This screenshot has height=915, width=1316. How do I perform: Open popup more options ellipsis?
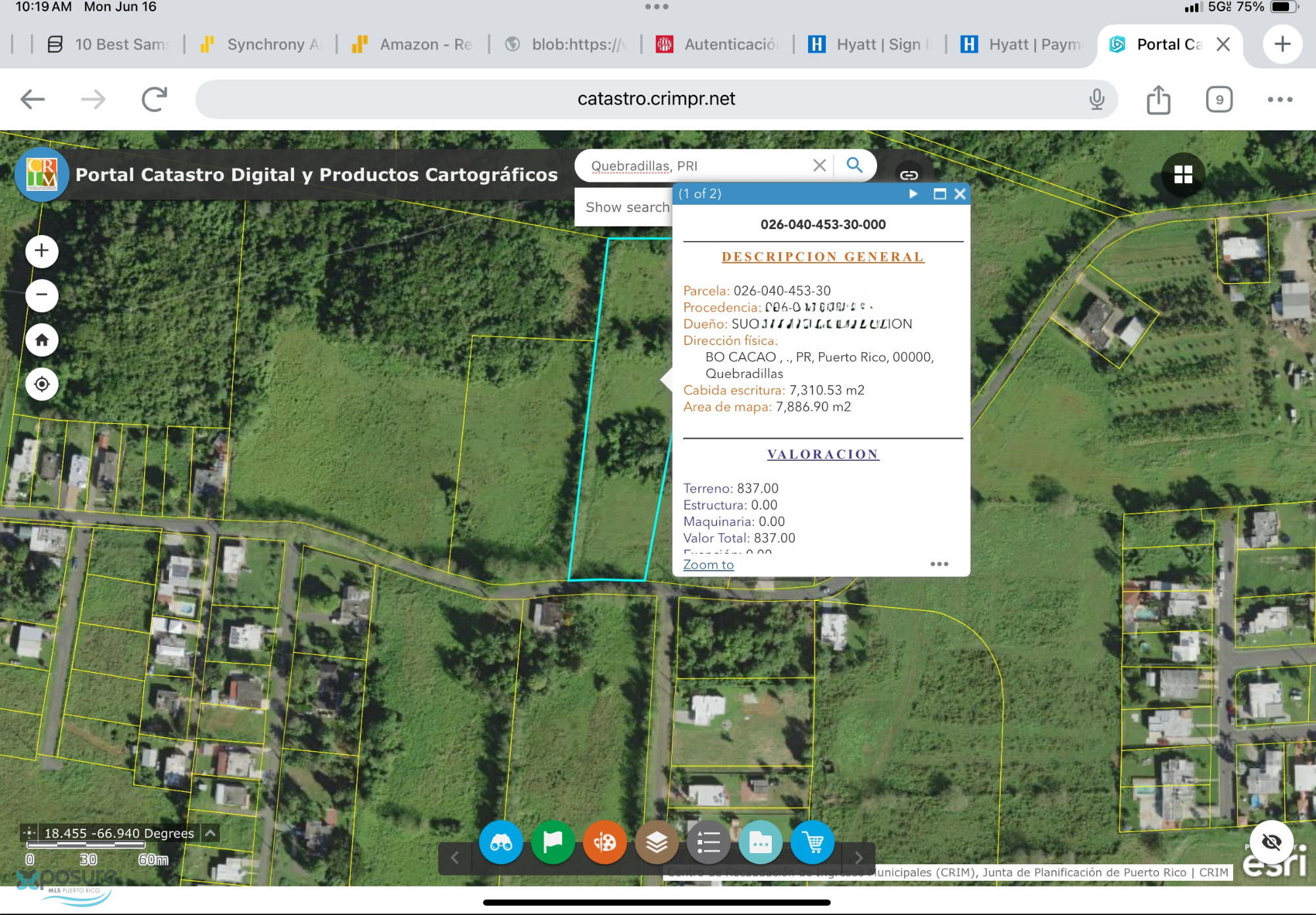(939, 564)
